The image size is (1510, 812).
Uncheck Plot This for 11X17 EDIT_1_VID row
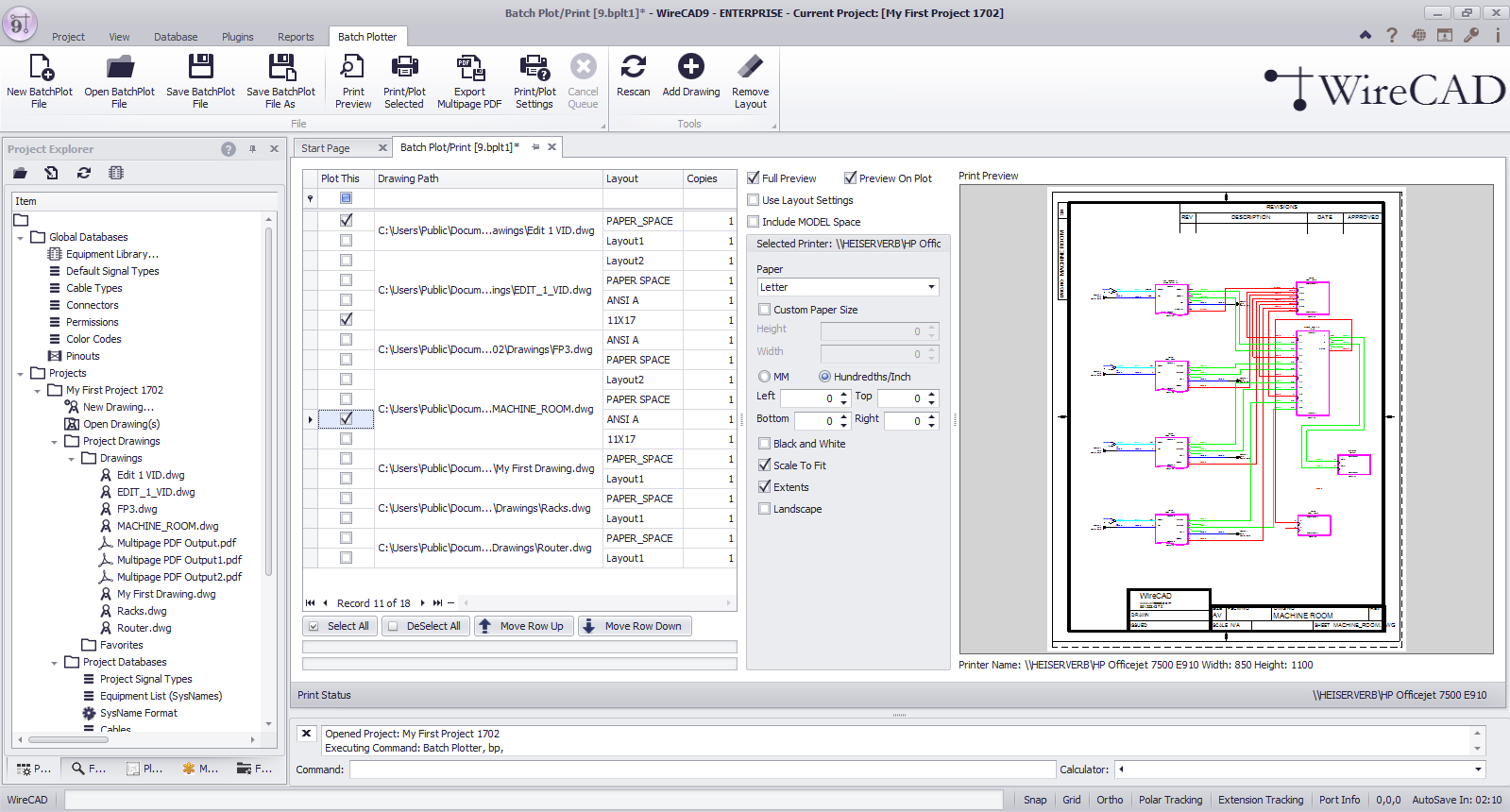click(x=346, y=320)
